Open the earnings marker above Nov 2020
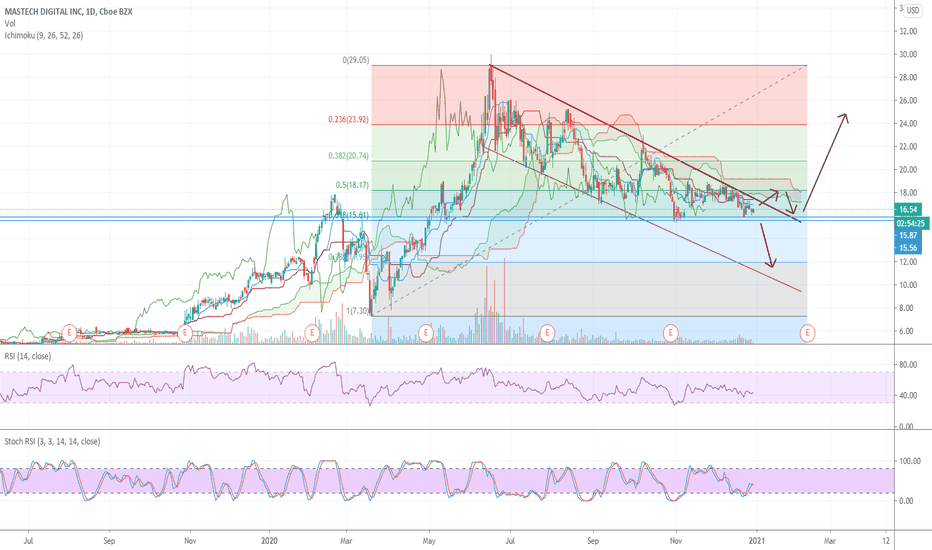The height and width of the screenshot is (550, 932). [670, 333]
